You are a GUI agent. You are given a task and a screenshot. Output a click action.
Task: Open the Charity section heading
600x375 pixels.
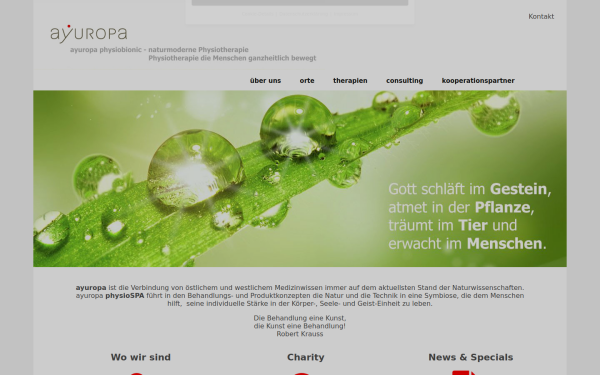(x=306, y=357)
